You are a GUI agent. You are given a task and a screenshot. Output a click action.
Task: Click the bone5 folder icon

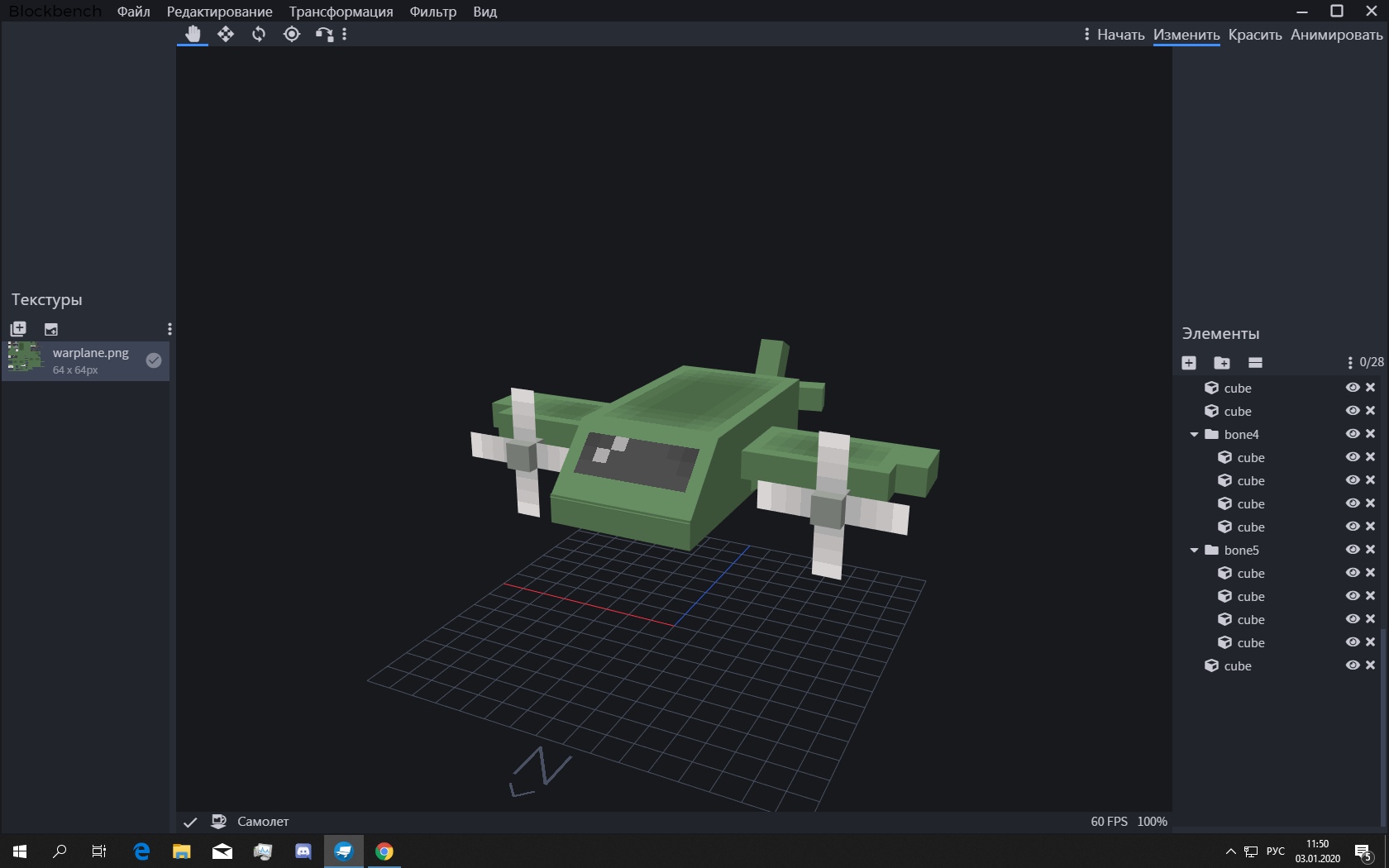pyautogui.click(x=1212, y=550)
